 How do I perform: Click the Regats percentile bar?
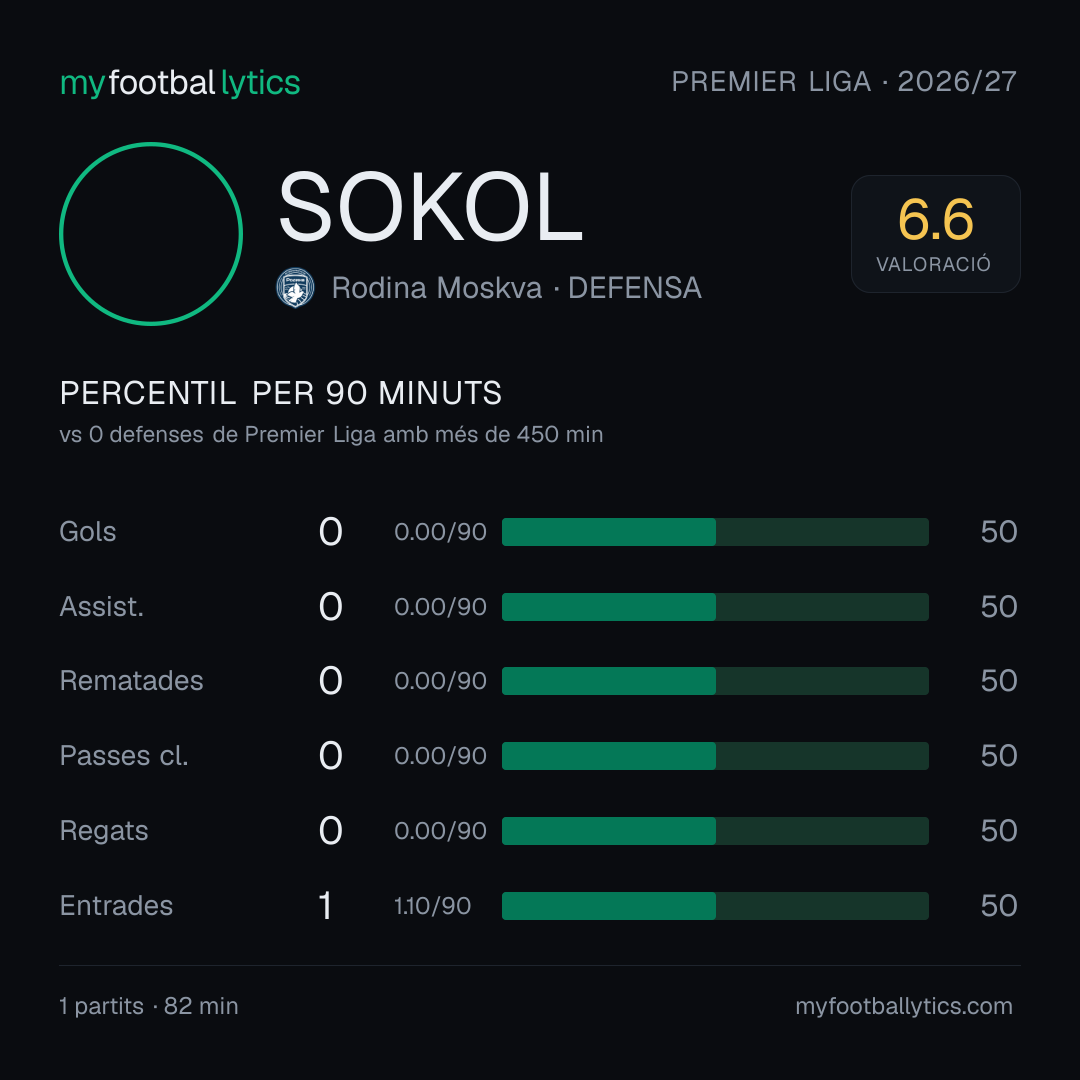(715, 831)
